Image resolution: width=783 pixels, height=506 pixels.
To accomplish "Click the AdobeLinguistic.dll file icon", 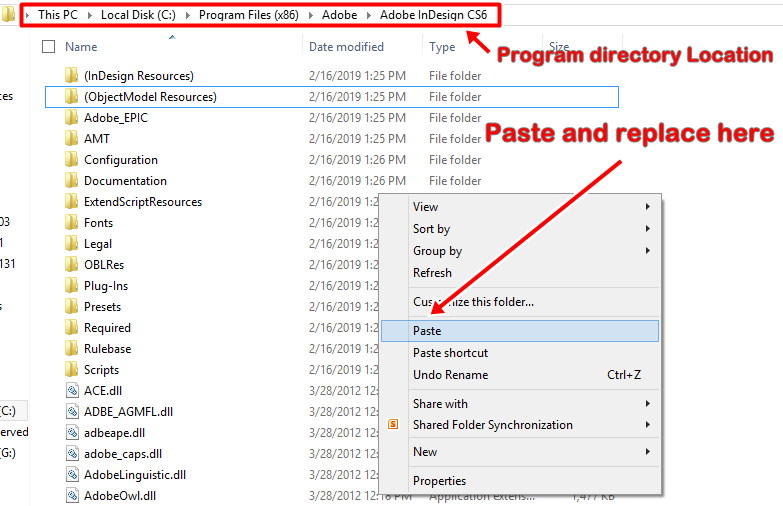I will 72,474.
